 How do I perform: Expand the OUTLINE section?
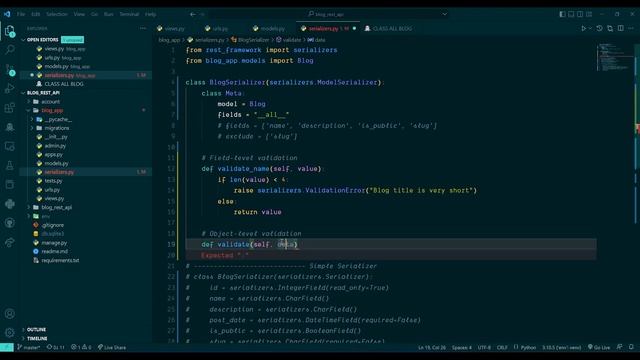tap(36, 329)
